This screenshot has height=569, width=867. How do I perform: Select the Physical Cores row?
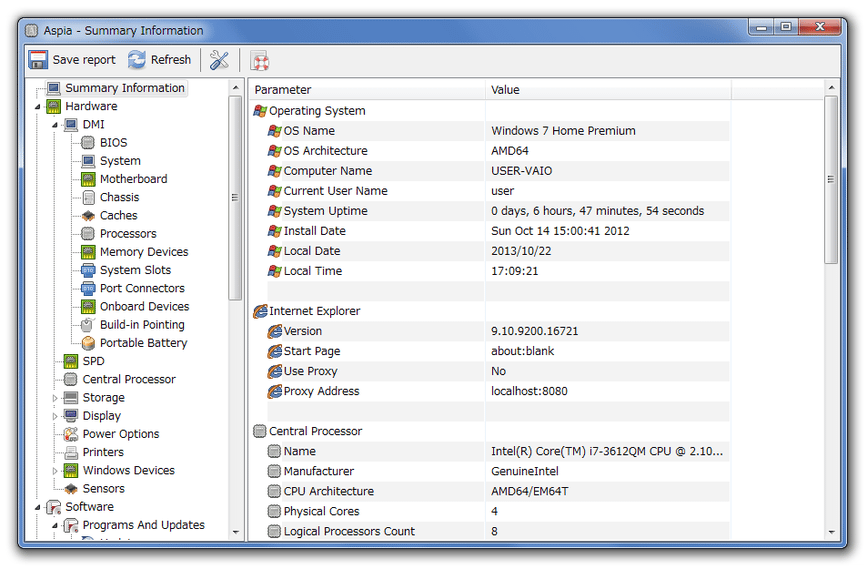tap(498, 511)
